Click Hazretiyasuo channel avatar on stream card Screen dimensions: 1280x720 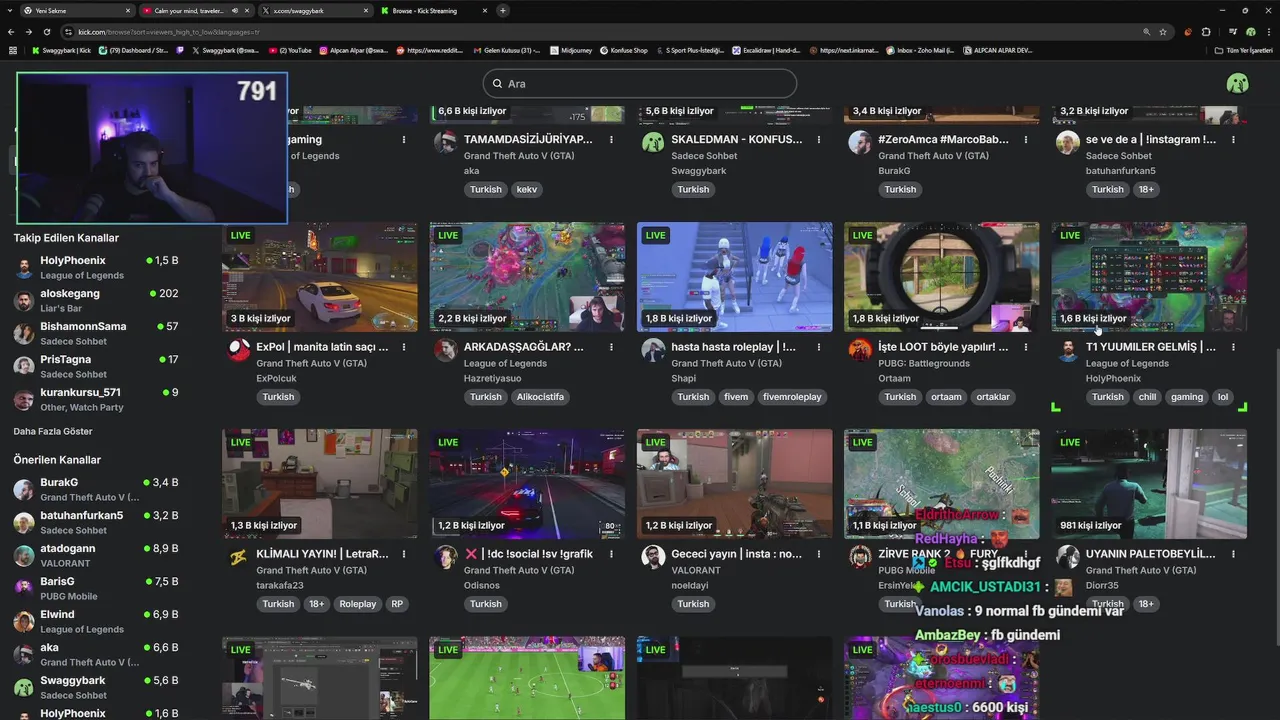(x=446, y=350)
